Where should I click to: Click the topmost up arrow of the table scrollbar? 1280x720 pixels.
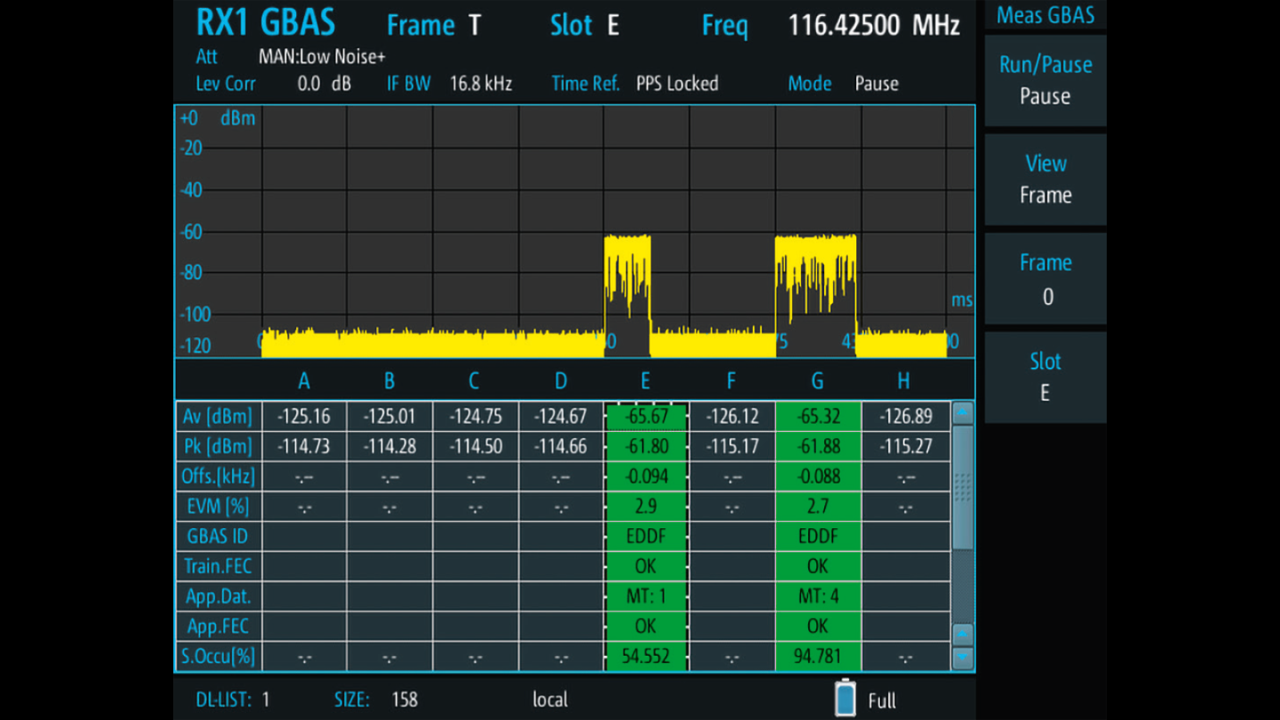pyautogui.click(x=962, y=412)
